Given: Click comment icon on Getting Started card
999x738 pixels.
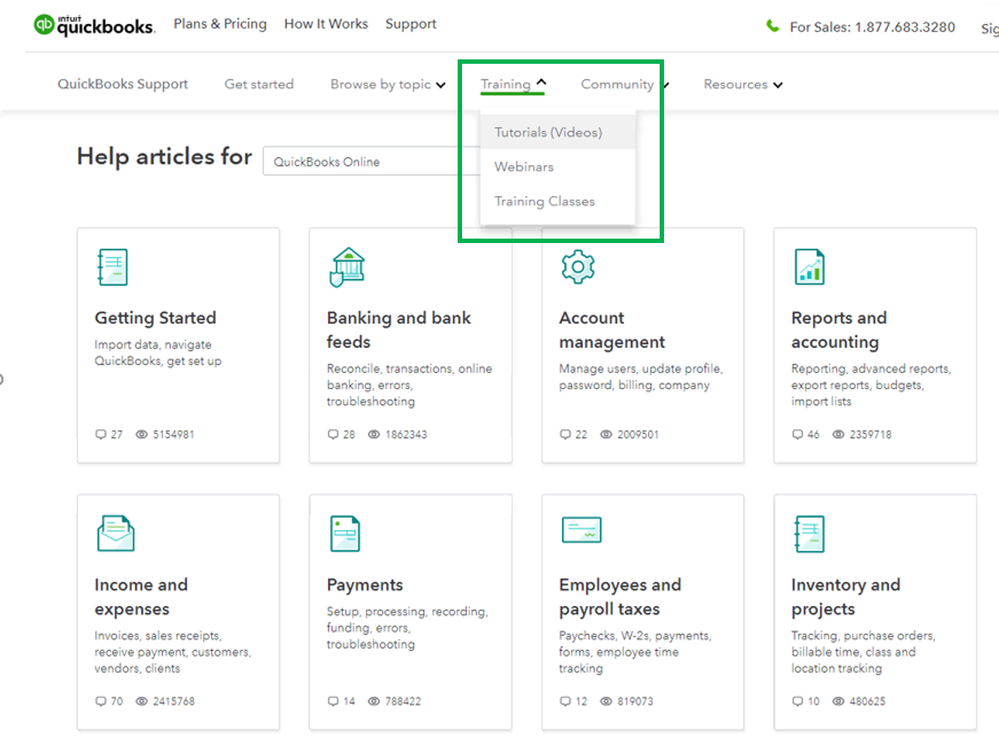Looking at the screenshot, I should [x=101, y=434].
